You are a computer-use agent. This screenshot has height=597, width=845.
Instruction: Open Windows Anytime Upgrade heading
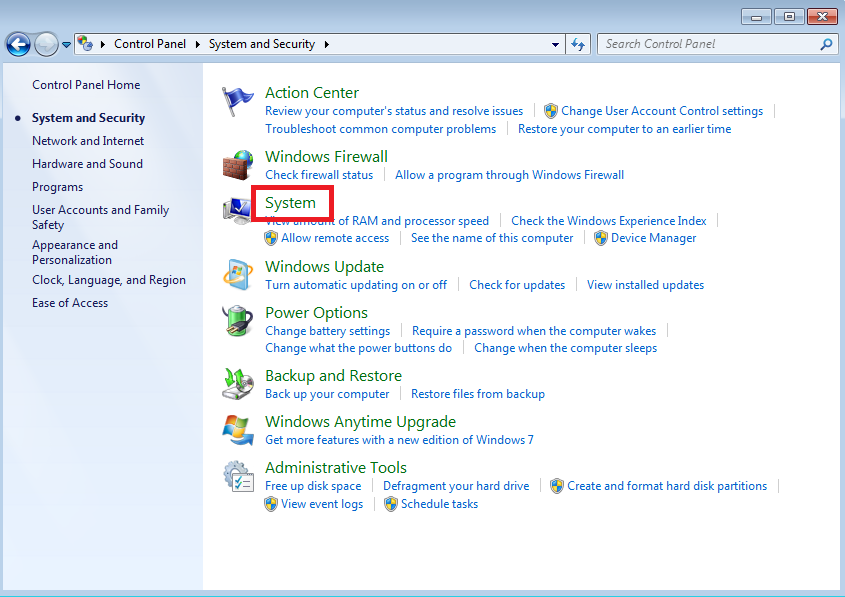pos(361,422)
